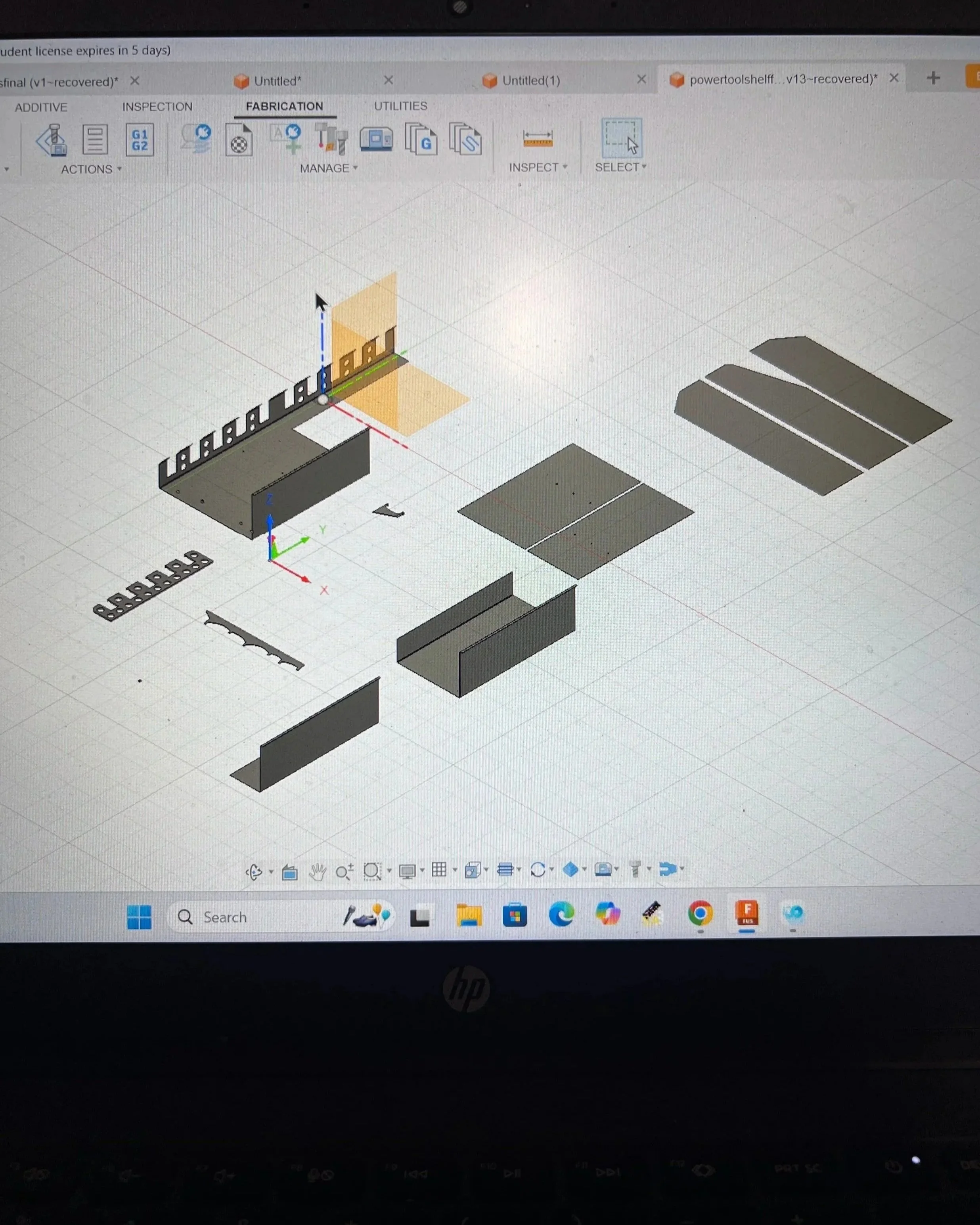
Task: Open the Setup Sheet icon
Action: coord(95,140)
